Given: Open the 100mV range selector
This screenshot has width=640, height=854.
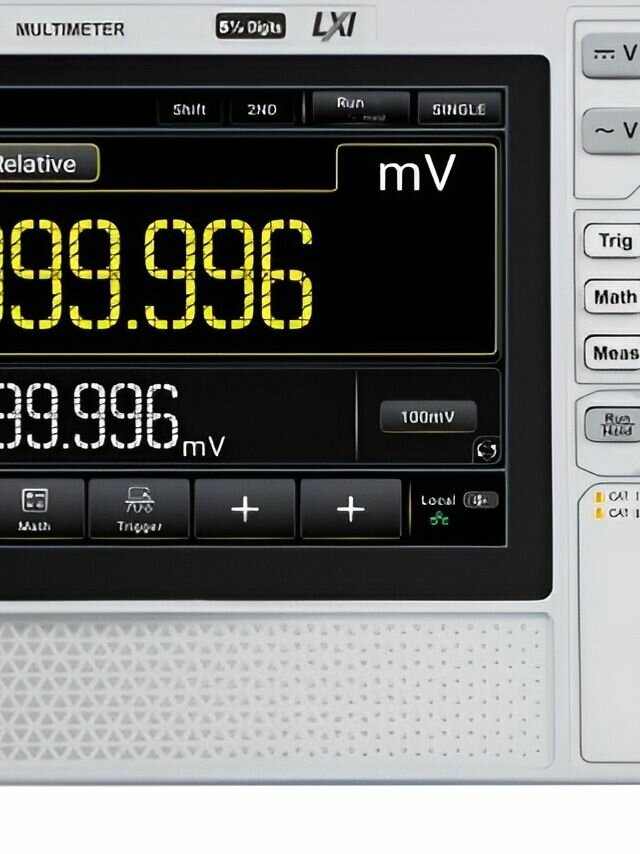Looking at the screenshot, I should point(428,417).
